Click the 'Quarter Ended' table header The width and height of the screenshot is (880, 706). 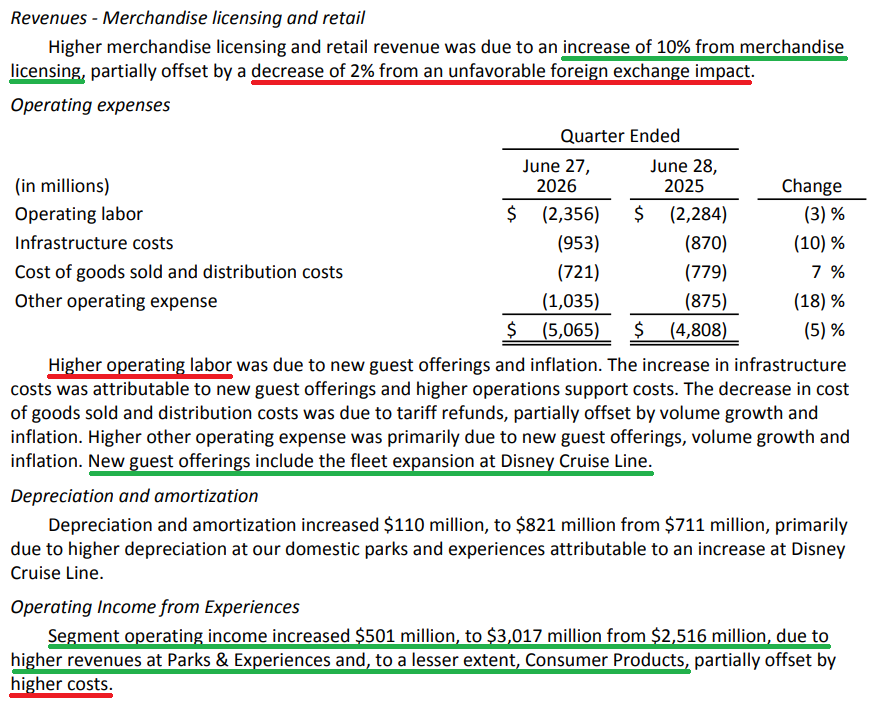pos(620,136)
